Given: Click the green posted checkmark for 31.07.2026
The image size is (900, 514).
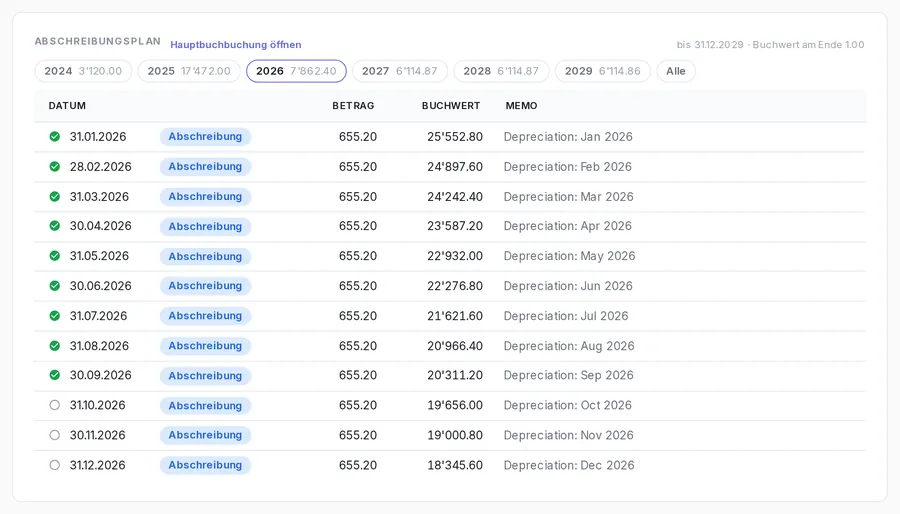Looking at the screenshot, I should (55, 316).
